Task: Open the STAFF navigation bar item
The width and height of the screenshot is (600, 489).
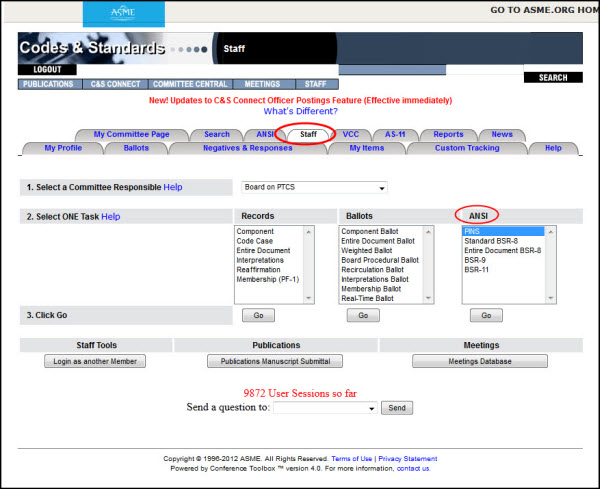Action: (x=316, y=84)
